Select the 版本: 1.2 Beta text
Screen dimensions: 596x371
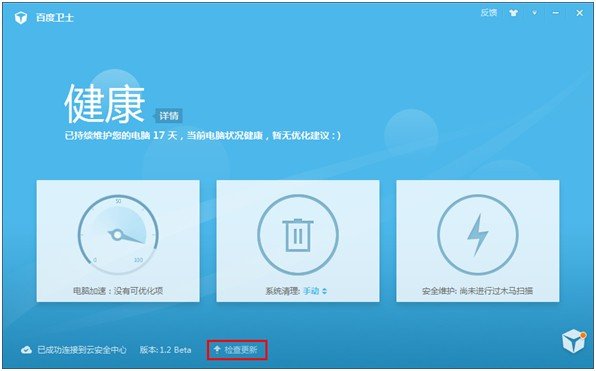tap(165, 350)
